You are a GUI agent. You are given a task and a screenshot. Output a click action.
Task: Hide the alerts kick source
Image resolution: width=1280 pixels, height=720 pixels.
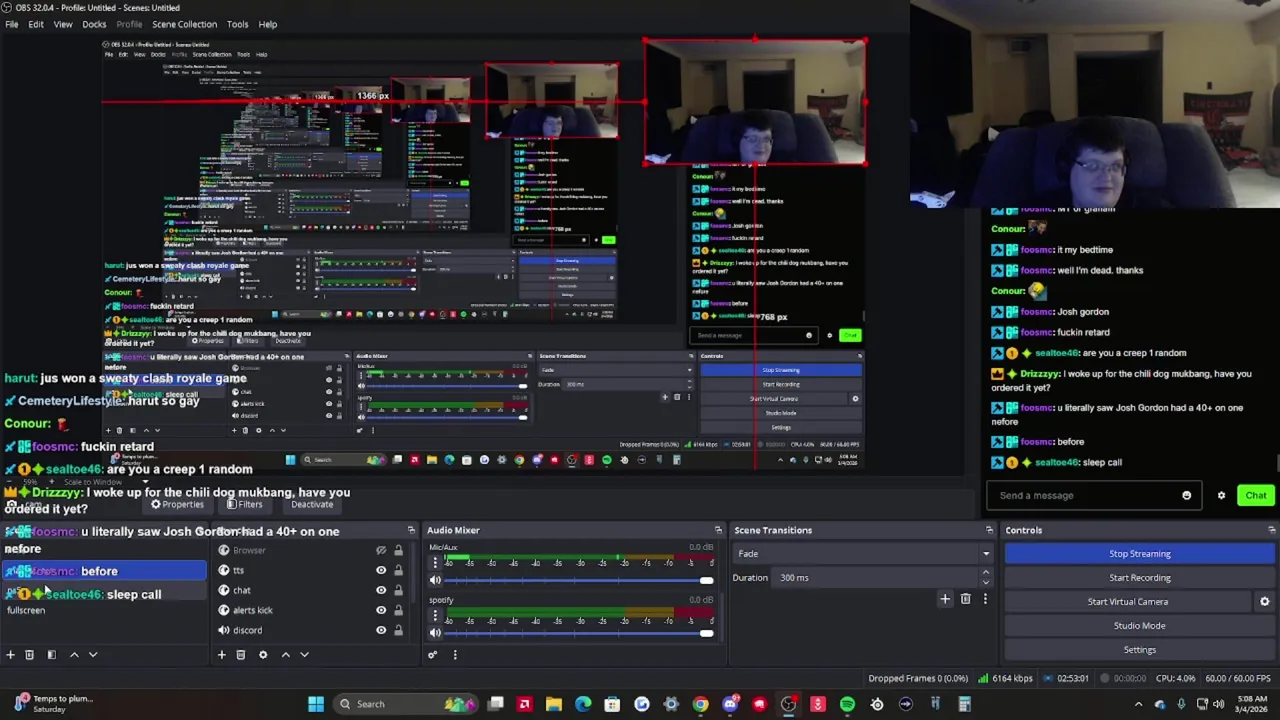point(381,610)
